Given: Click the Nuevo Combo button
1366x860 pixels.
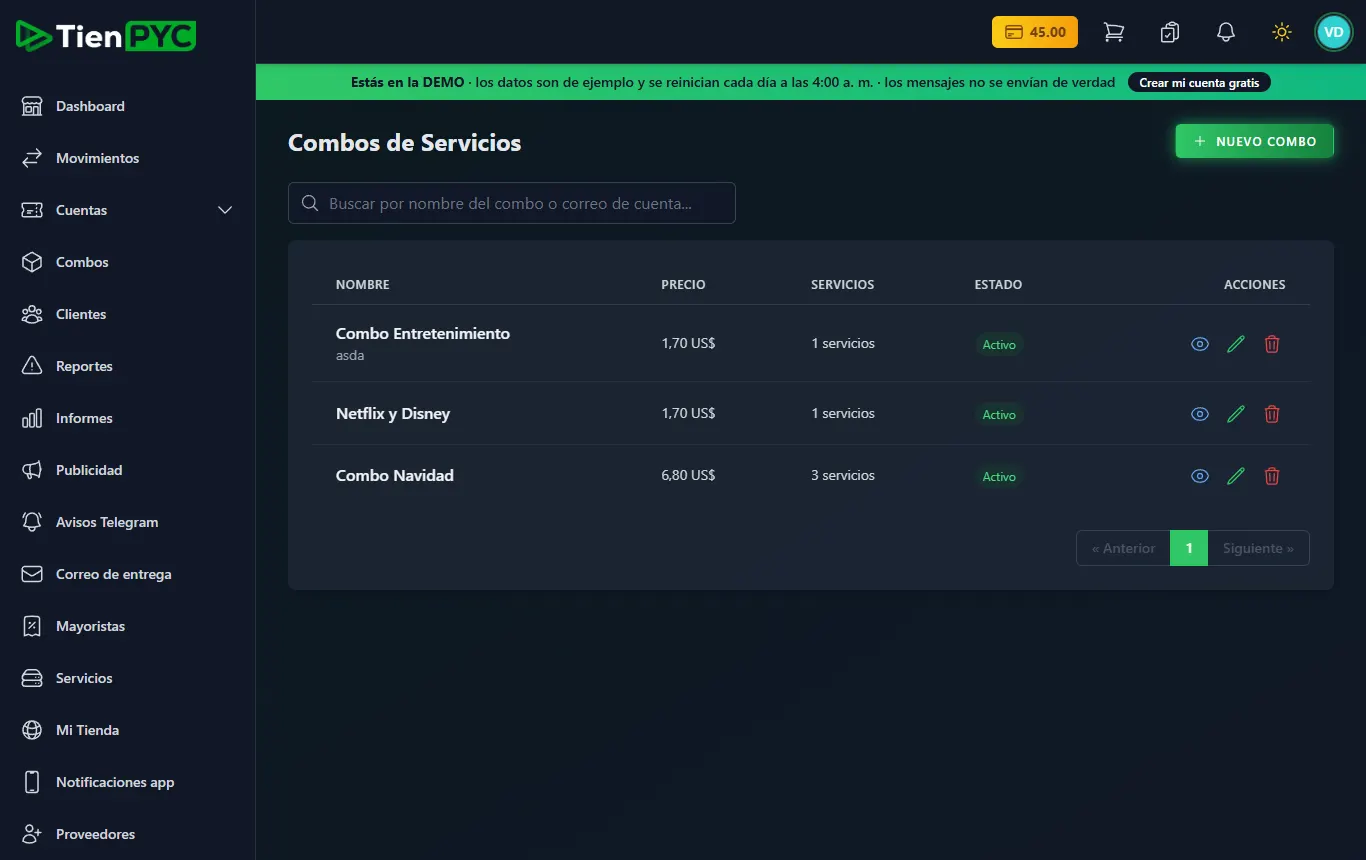Looking at the screenshot, I should pyautogui.click(x=1254, y=141).
